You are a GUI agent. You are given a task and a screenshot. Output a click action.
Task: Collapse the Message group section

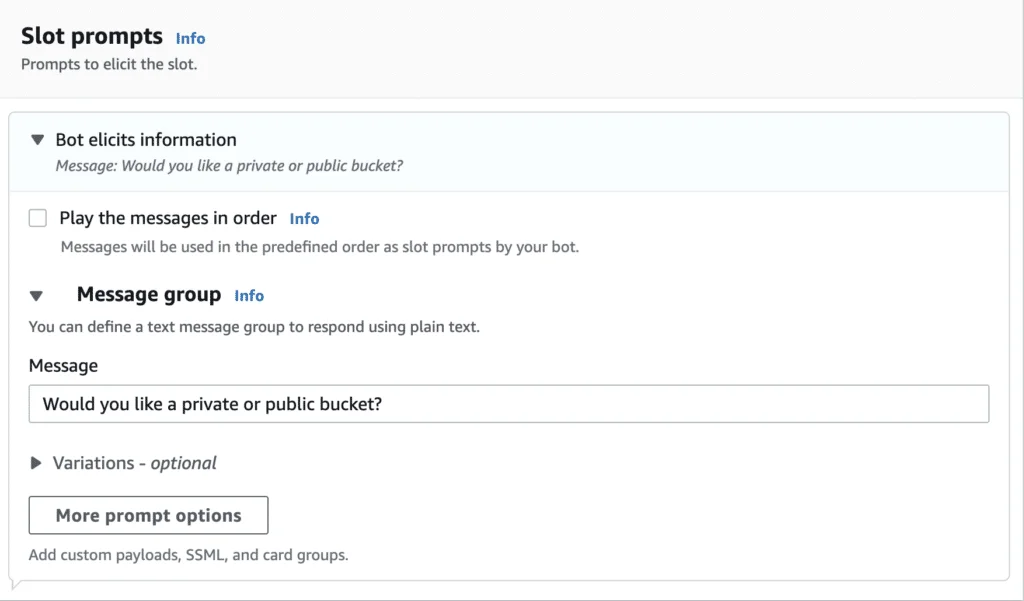point(37,296)
